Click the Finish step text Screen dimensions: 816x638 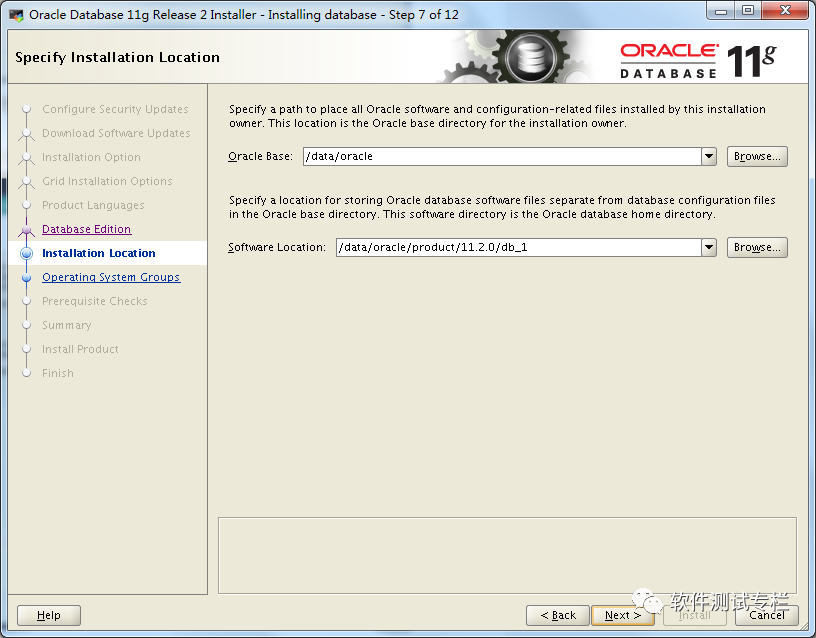coord(58,373)
